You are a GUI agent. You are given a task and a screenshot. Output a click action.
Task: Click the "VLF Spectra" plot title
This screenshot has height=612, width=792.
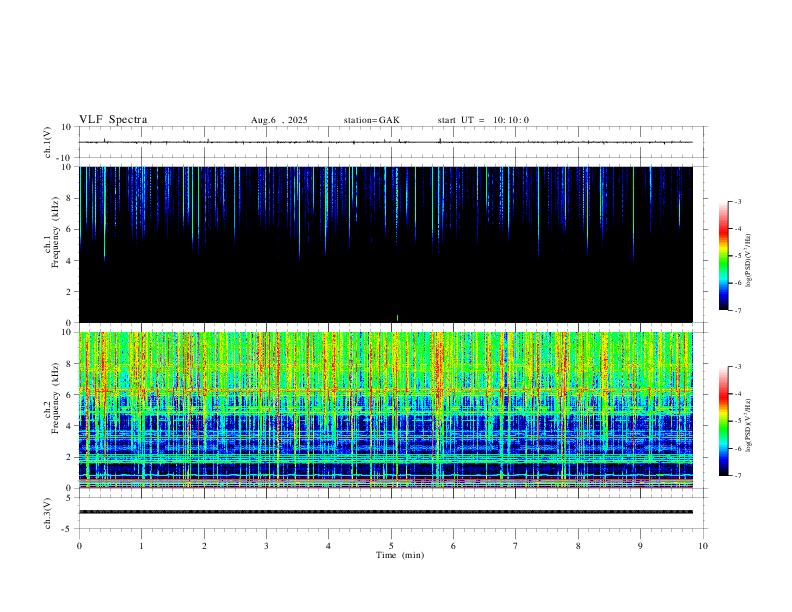[x=113, y=120]
